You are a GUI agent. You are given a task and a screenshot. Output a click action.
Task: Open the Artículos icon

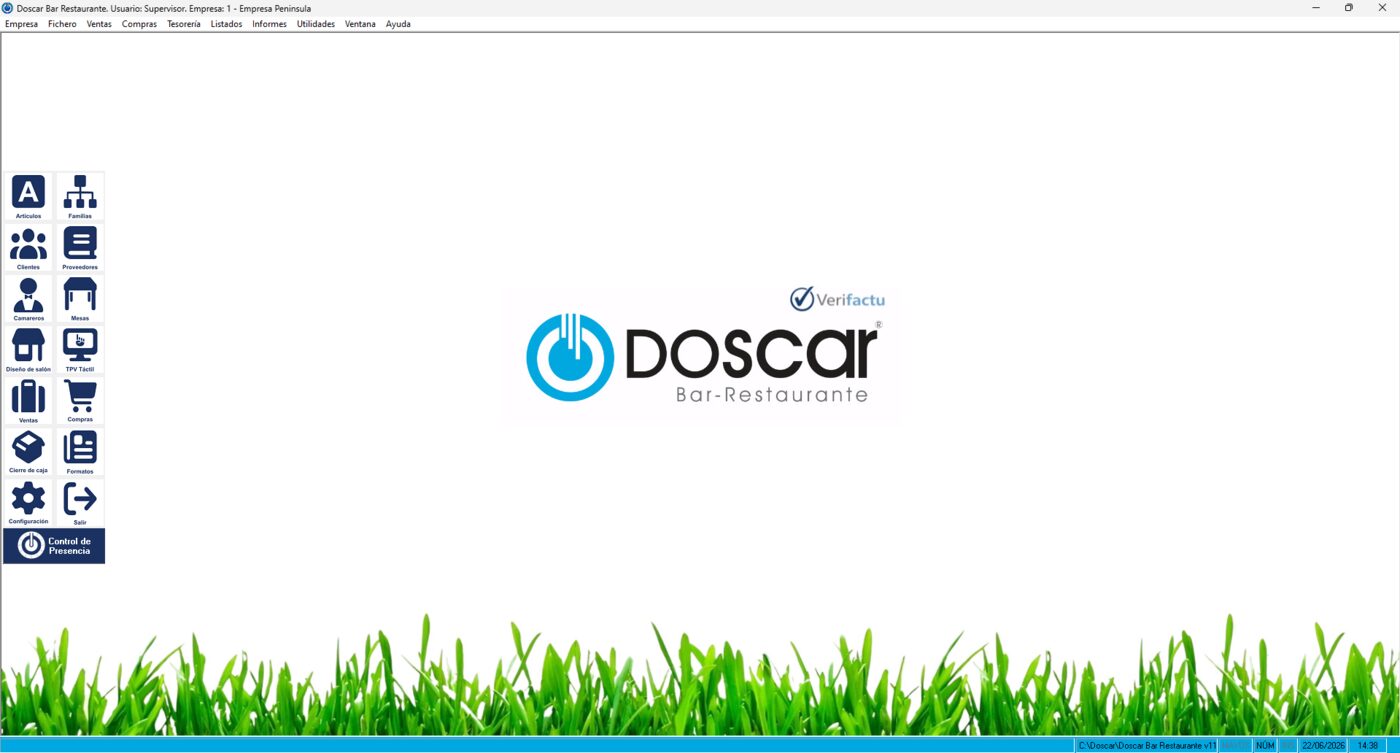point(28,196)
